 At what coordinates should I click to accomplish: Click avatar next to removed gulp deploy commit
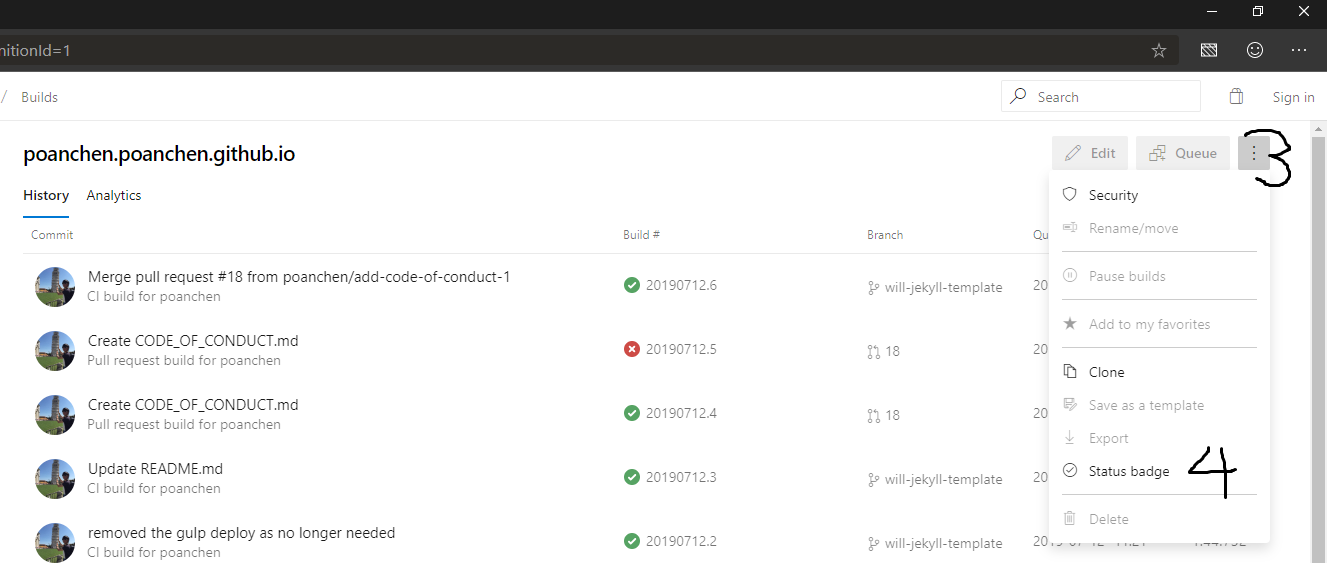click(55, 543)
